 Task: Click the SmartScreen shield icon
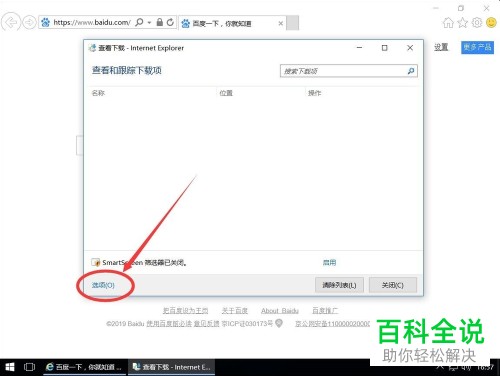point(96,262)
